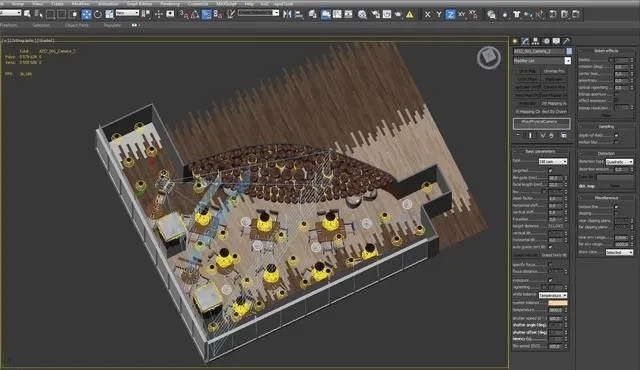Open the distortion type Quadratic dropdown

[619, 162]
